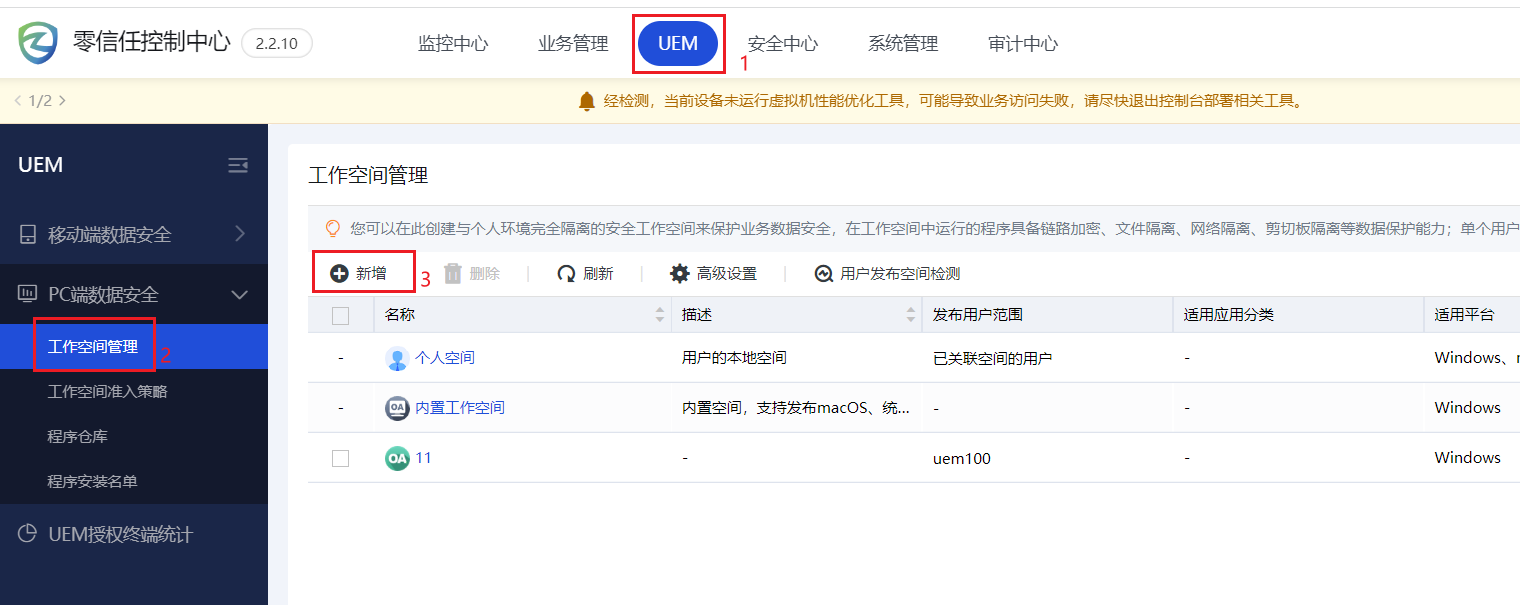This screenshot has width=1520, height=605.
Task: Open 高级设置 gear settings
Action: tap(680, 274)
